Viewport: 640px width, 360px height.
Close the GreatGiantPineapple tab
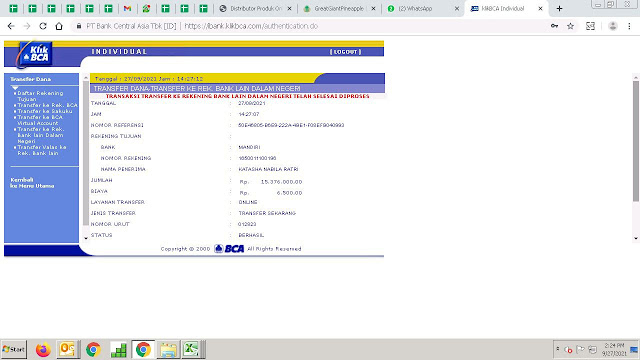(373, 9)
